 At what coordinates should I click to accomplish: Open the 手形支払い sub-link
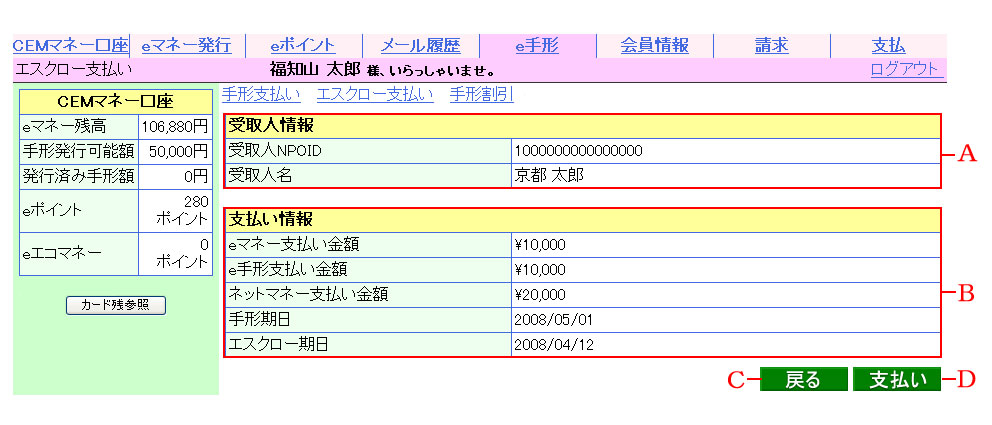[260, 95]
